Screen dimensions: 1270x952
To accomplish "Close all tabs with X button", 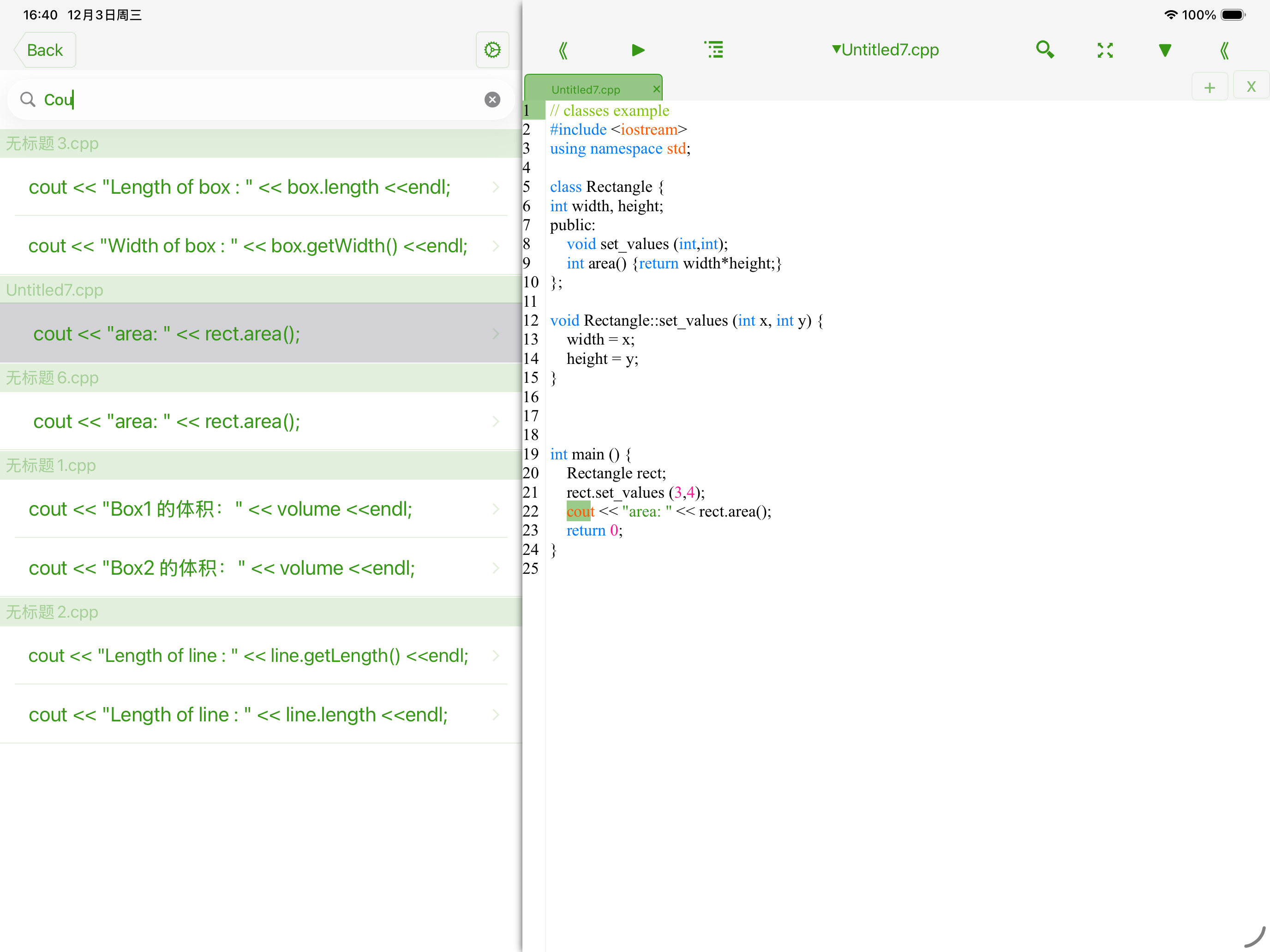I will [x=1251, y=87].
